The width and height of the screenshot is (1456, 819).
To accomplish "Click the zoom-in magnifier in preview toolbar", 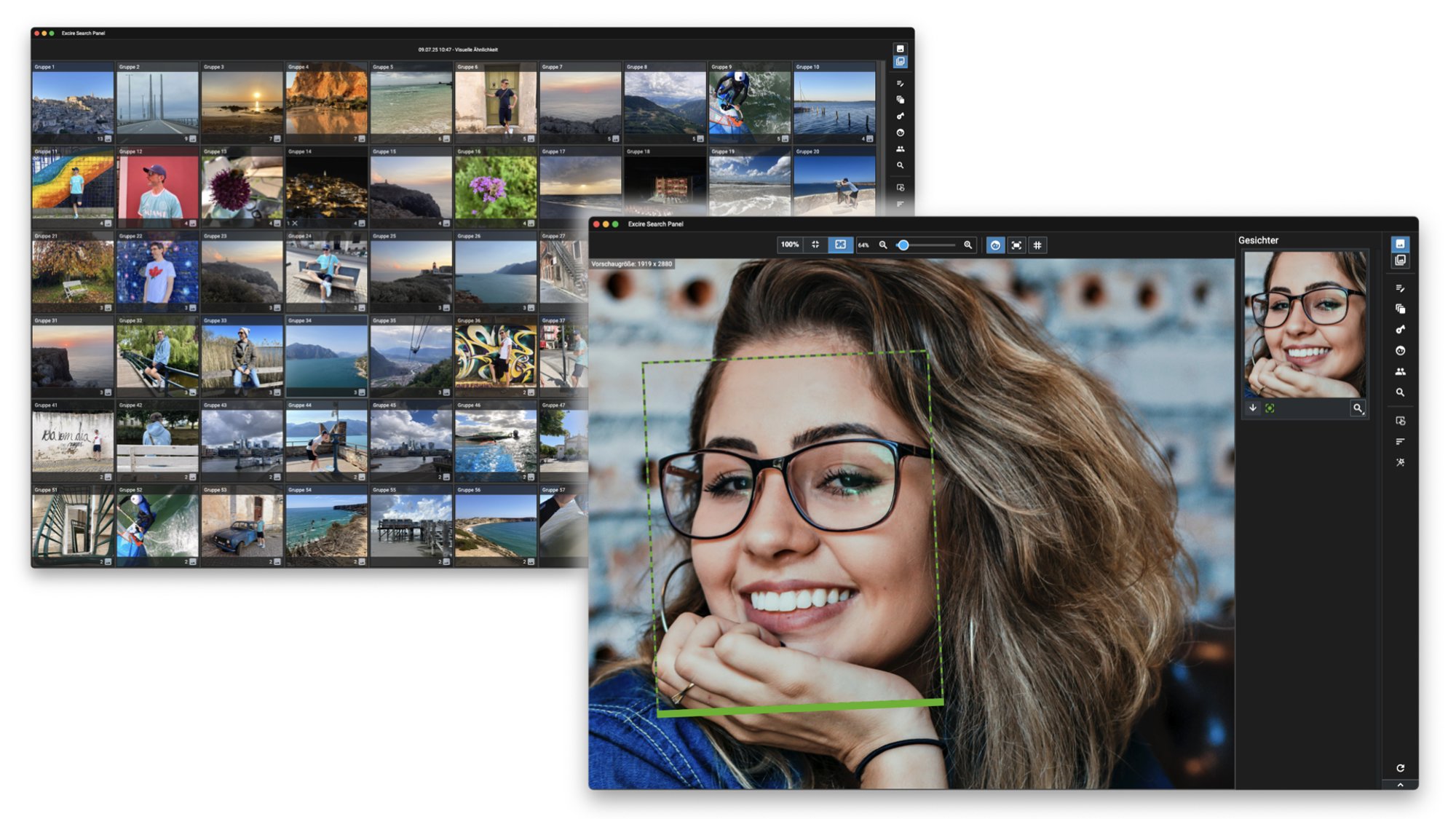I will pyautogui.click(x=968, y=245).
